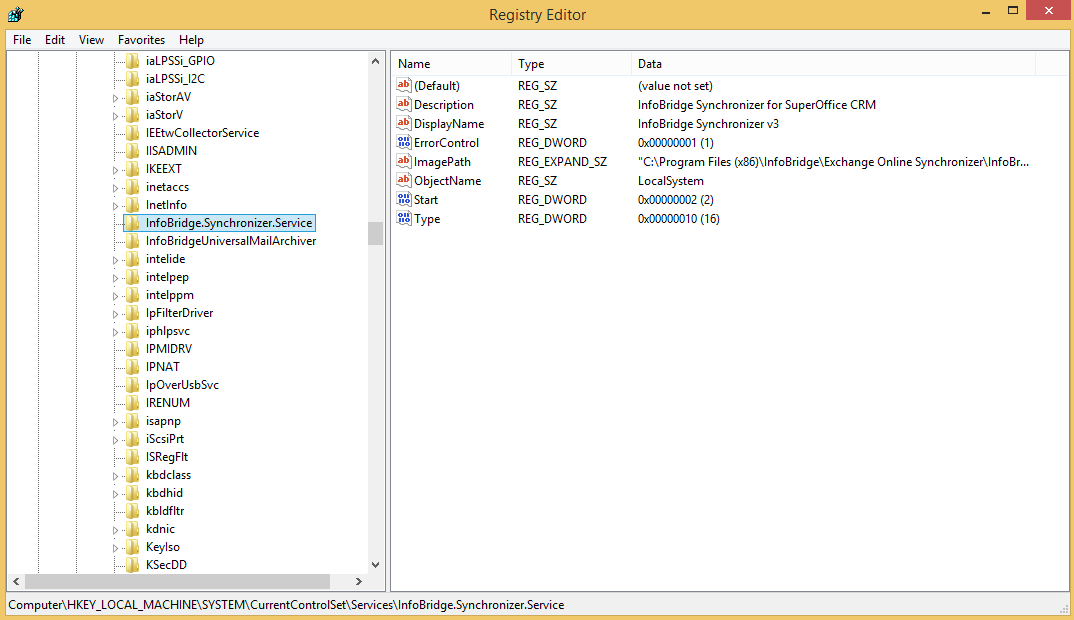Click folder icon of IPNAT key
The height and width of the screenshot is (620, 1074).
click(133, 367)
